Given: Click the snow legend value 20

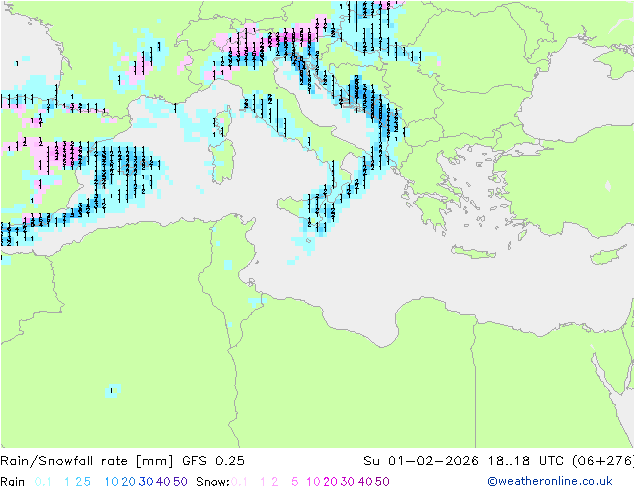Looking at the screenshot, I should point(330,482).
